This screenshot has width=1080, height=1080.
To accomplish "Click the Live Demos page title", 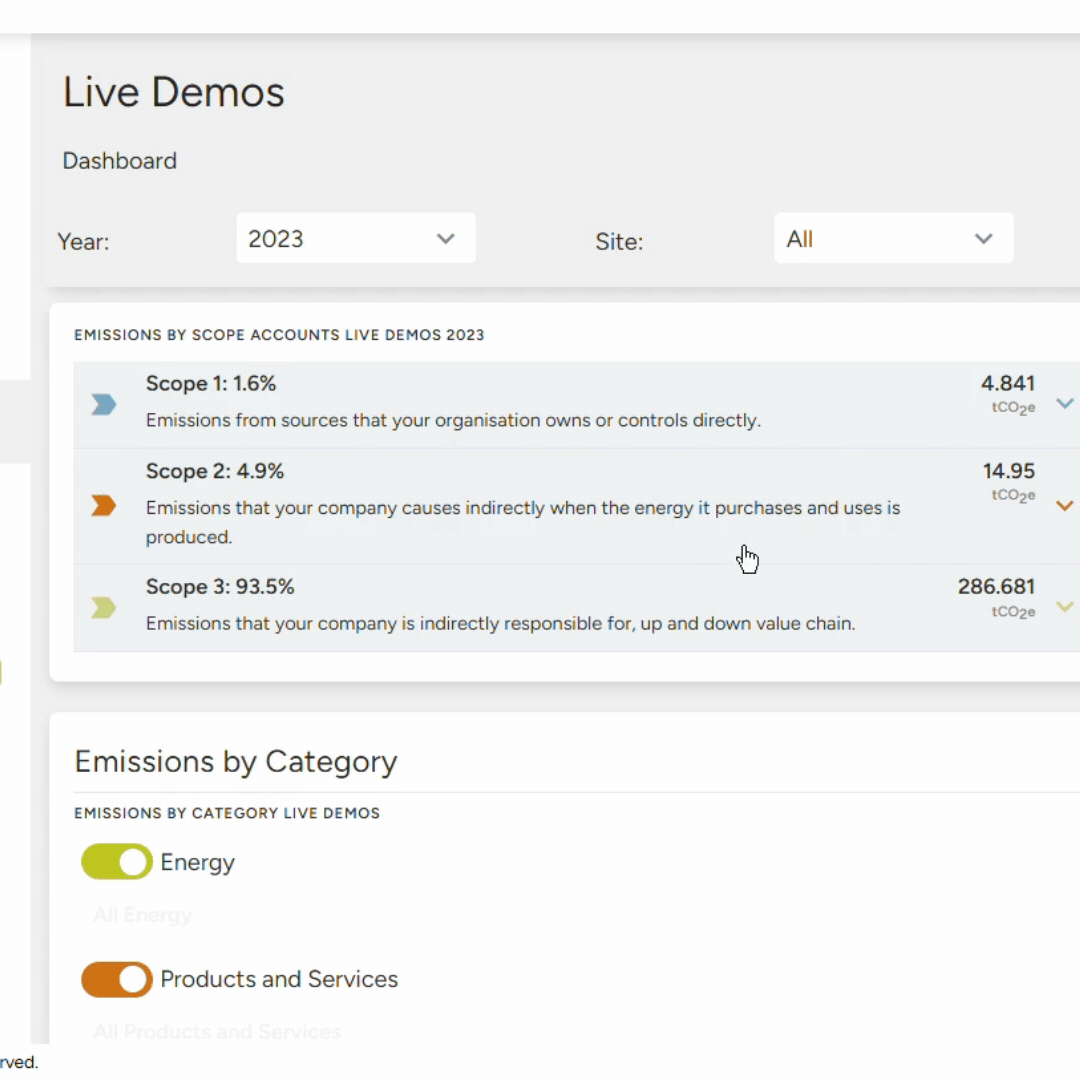I will (x=174, y=92).
